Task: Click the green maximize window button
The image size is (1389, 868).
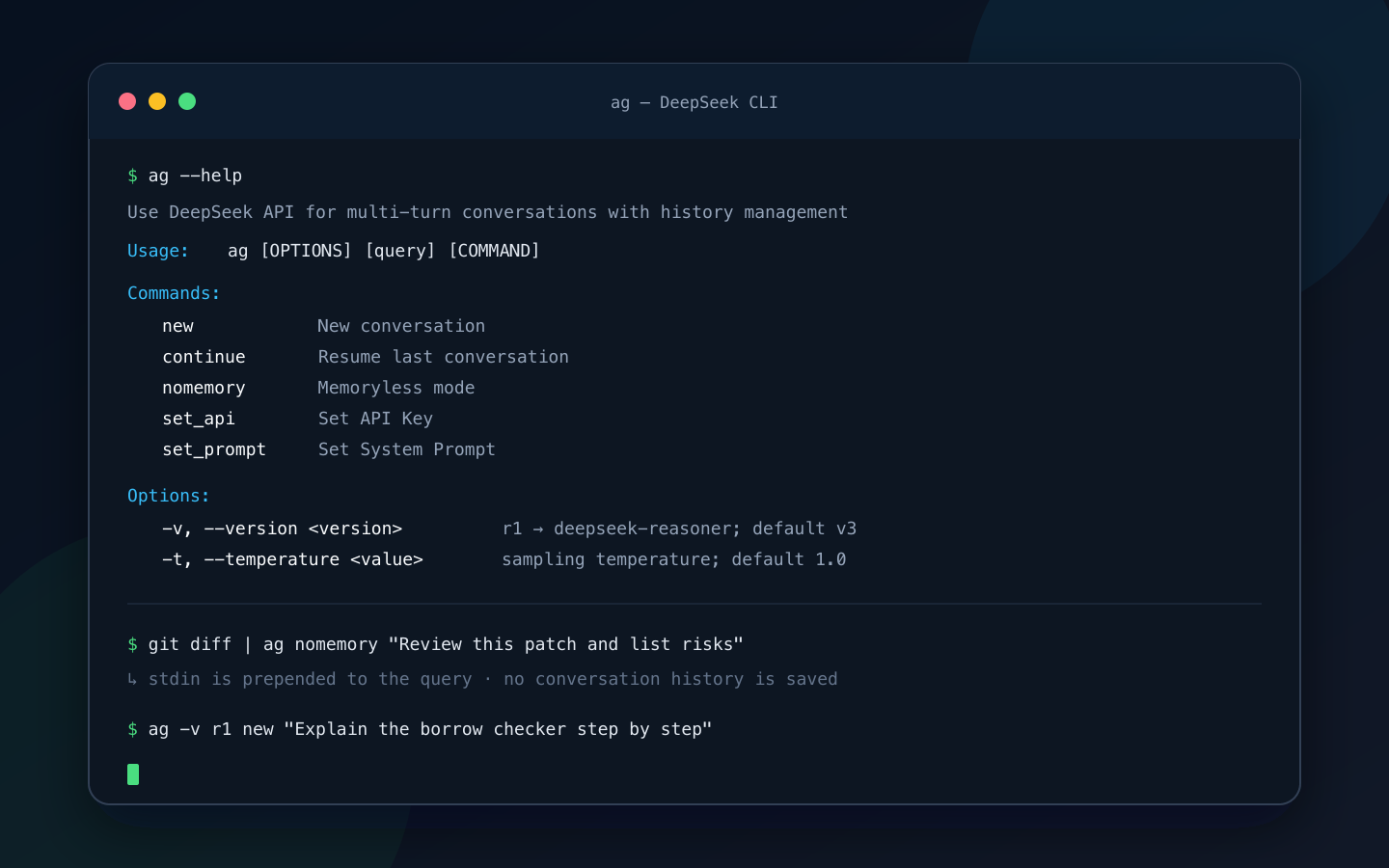Action: pos(187,101)
